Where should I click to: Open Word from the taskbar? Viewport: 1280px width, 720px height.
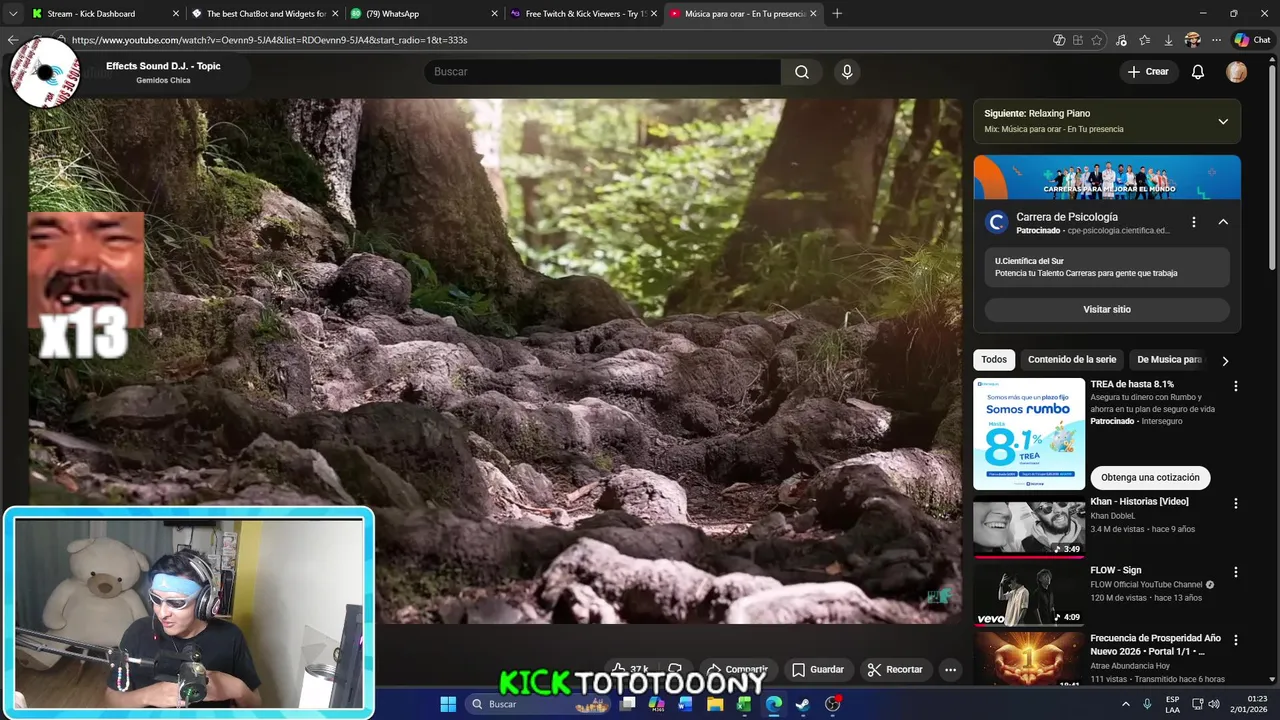click(x=685, y=704)
